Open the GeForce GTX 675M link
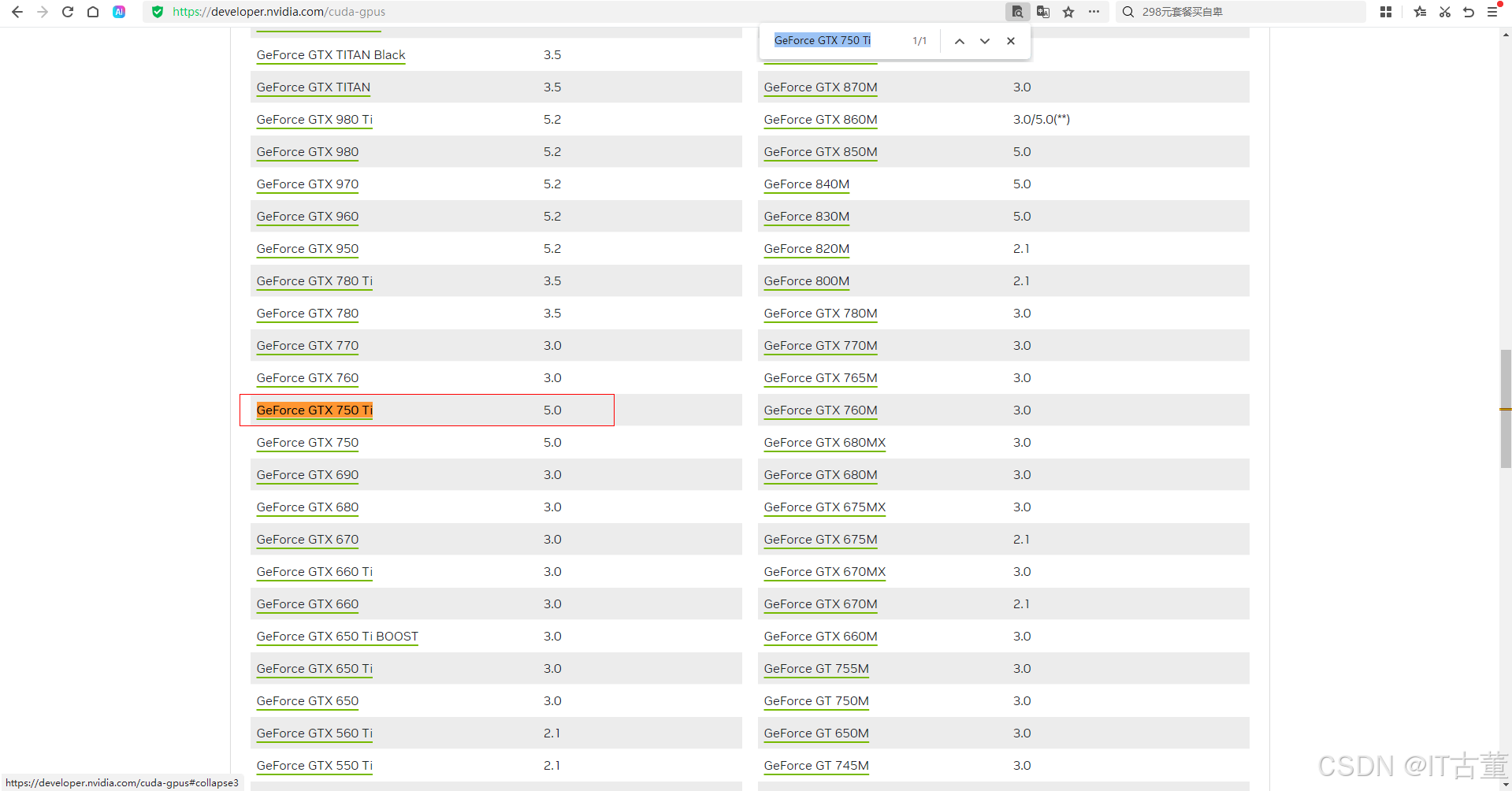Image resolution: width=1512 pixels, height=791 pixels. point(820,540)
